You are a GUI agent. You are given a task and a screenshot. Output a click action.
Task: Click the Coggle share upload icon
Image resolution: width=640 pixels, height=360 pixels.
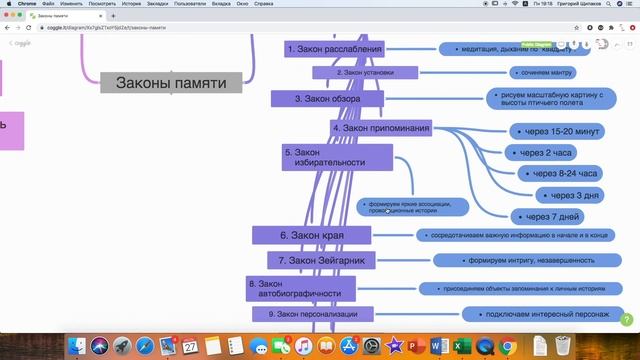point(574,44)
